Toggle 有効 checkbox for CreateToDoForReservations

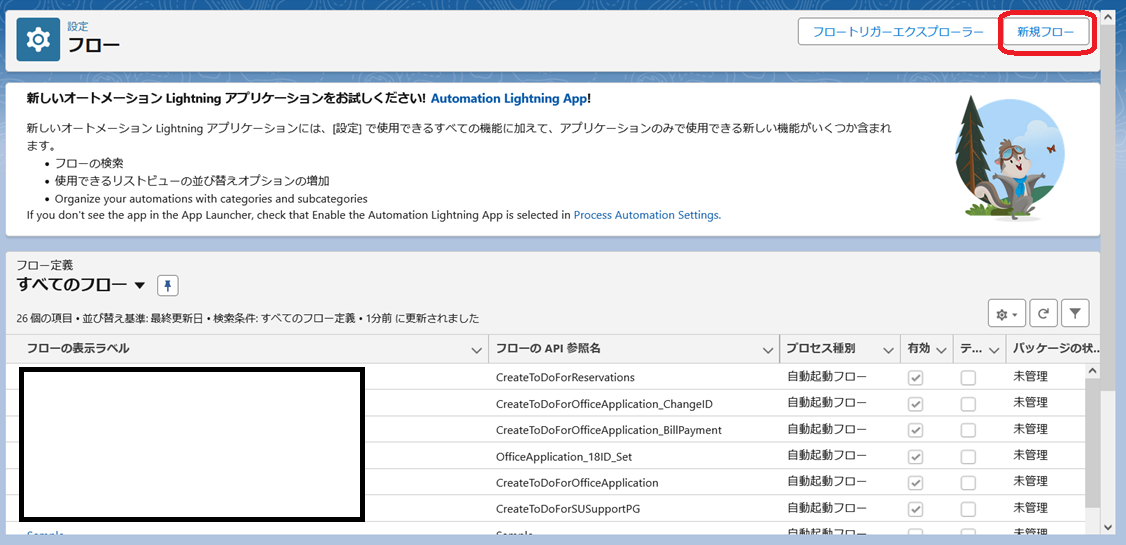[x=915, y=378]
